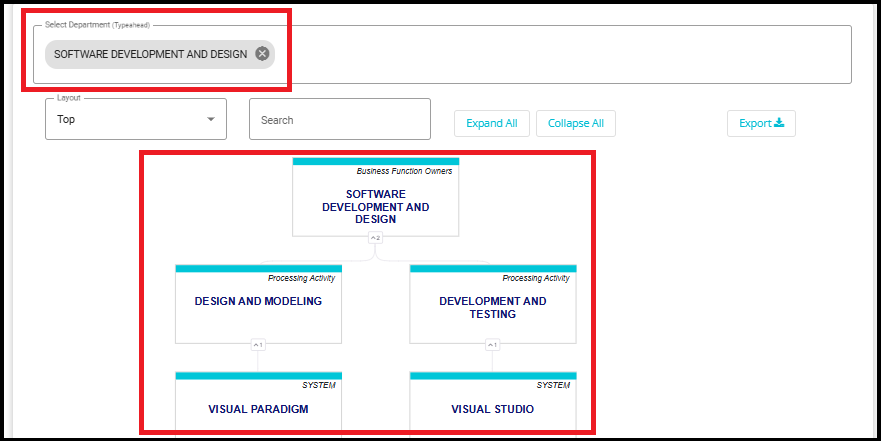Screen dimensions: 881x441
Task: Click the Expand All button
Action: 491,124
